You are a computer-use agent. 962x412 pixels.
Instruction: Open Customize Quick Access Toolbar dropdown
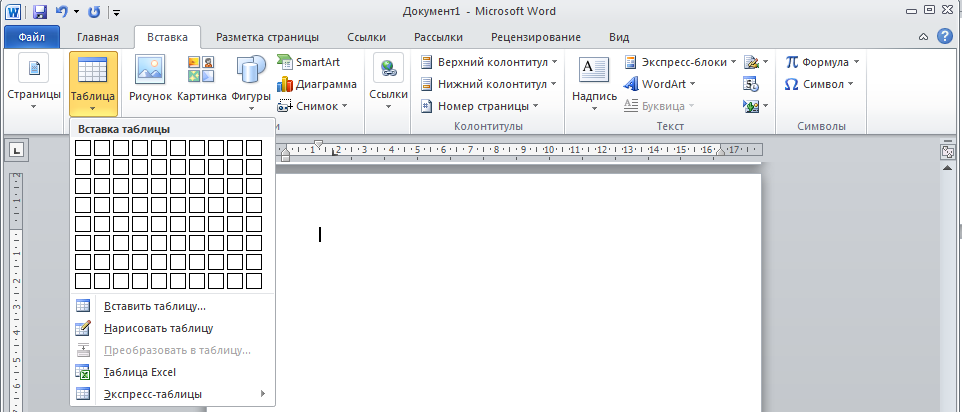pos(117,12)
